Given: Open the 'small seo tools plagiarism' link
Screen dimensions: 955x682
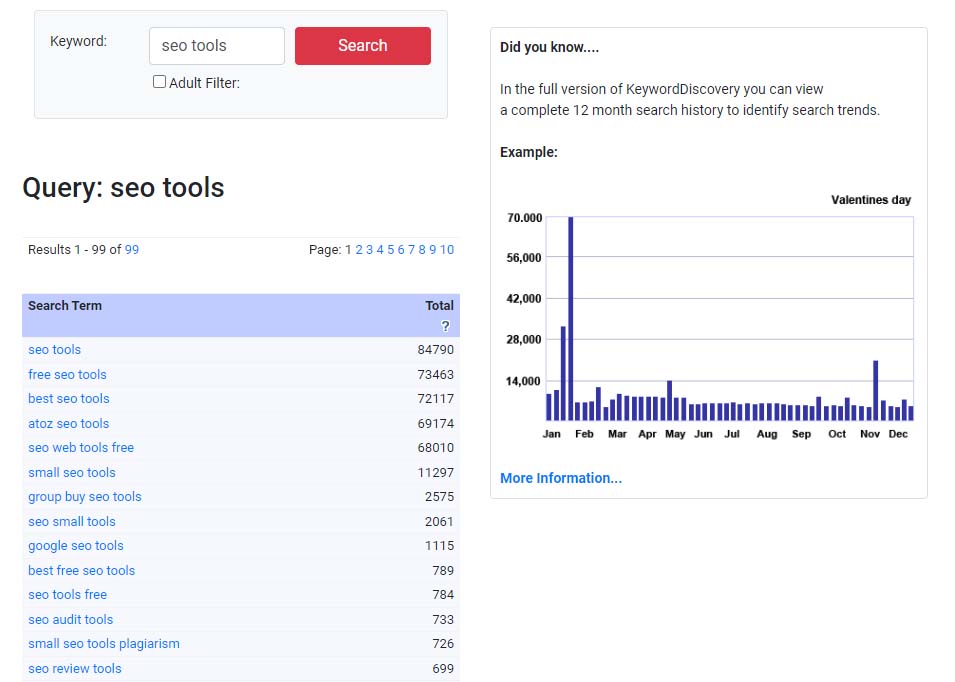Looking at the screenshot, I should [x=104, y=644].
